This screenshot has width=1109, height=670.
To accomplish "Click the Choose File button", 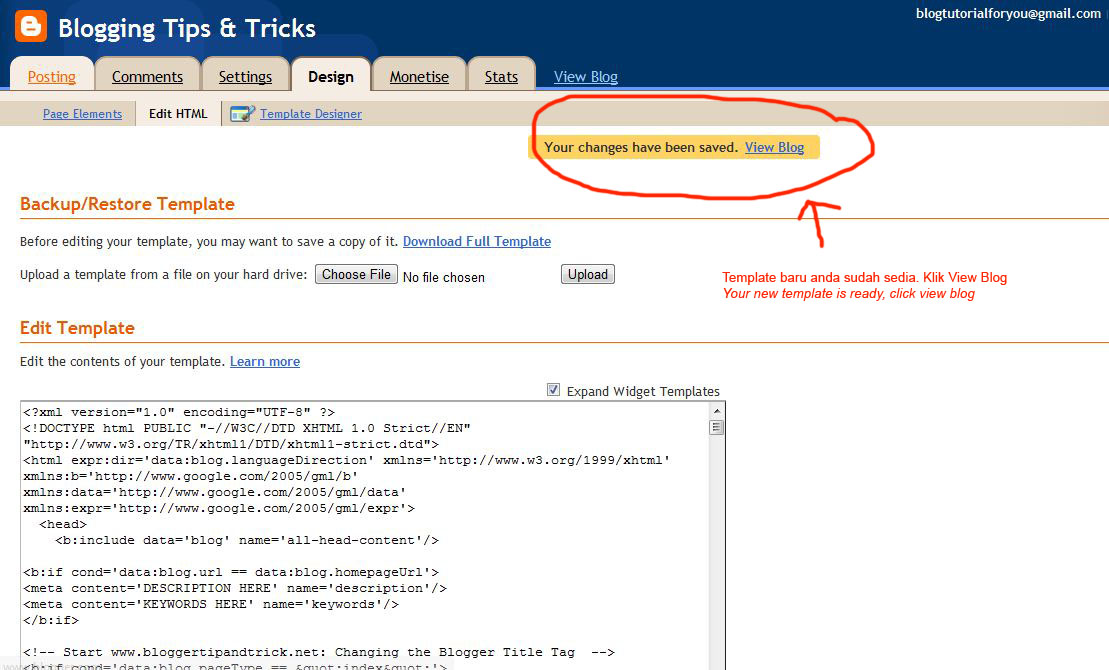I will click(x=356, y=275).
